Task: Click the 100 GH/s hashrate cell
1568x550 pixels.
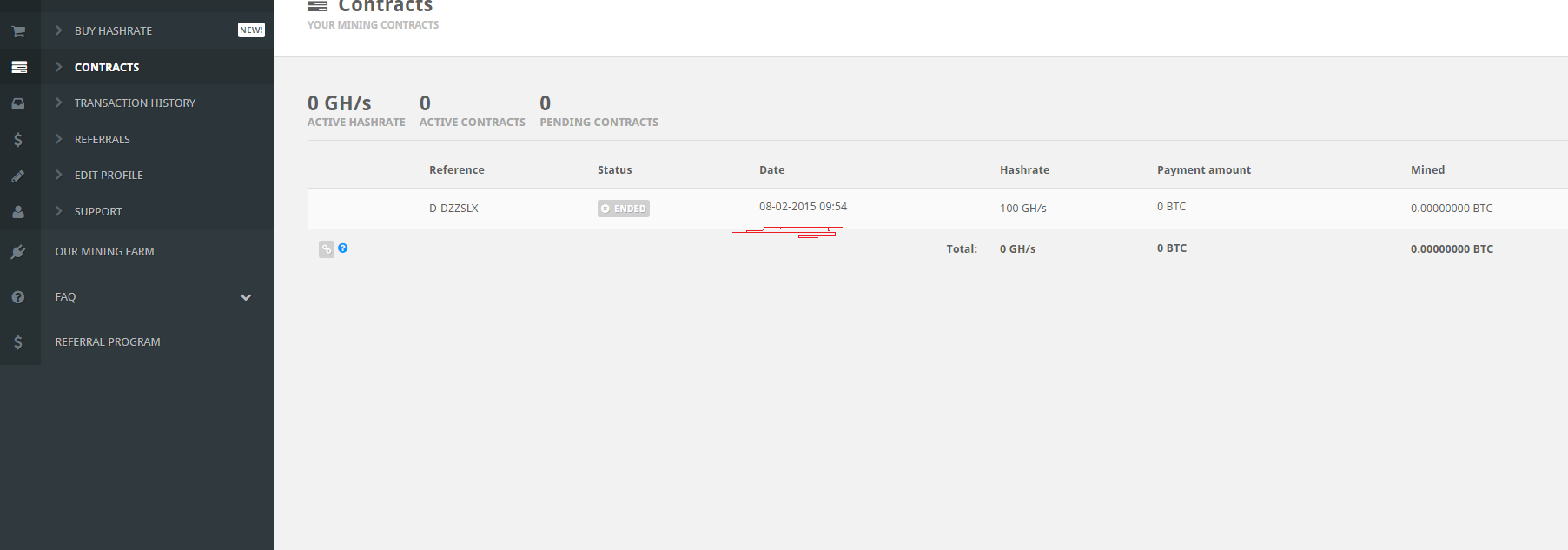Action: [x=1023, y=208]
